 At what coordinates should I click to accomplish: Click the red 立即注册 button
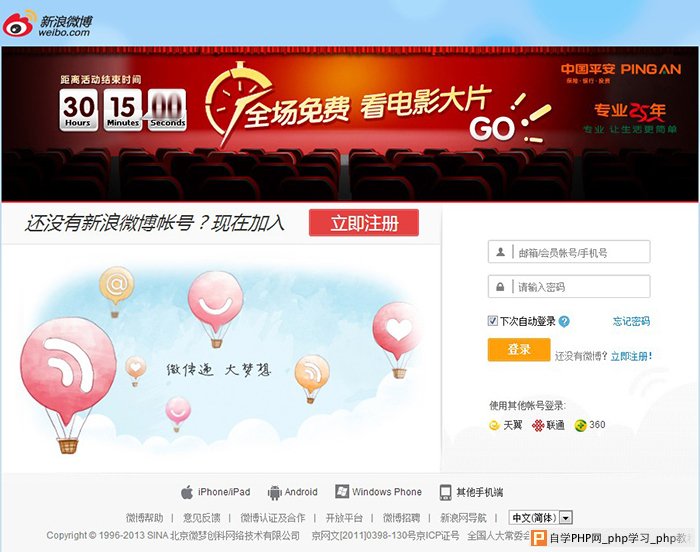[x=364, y=223]
